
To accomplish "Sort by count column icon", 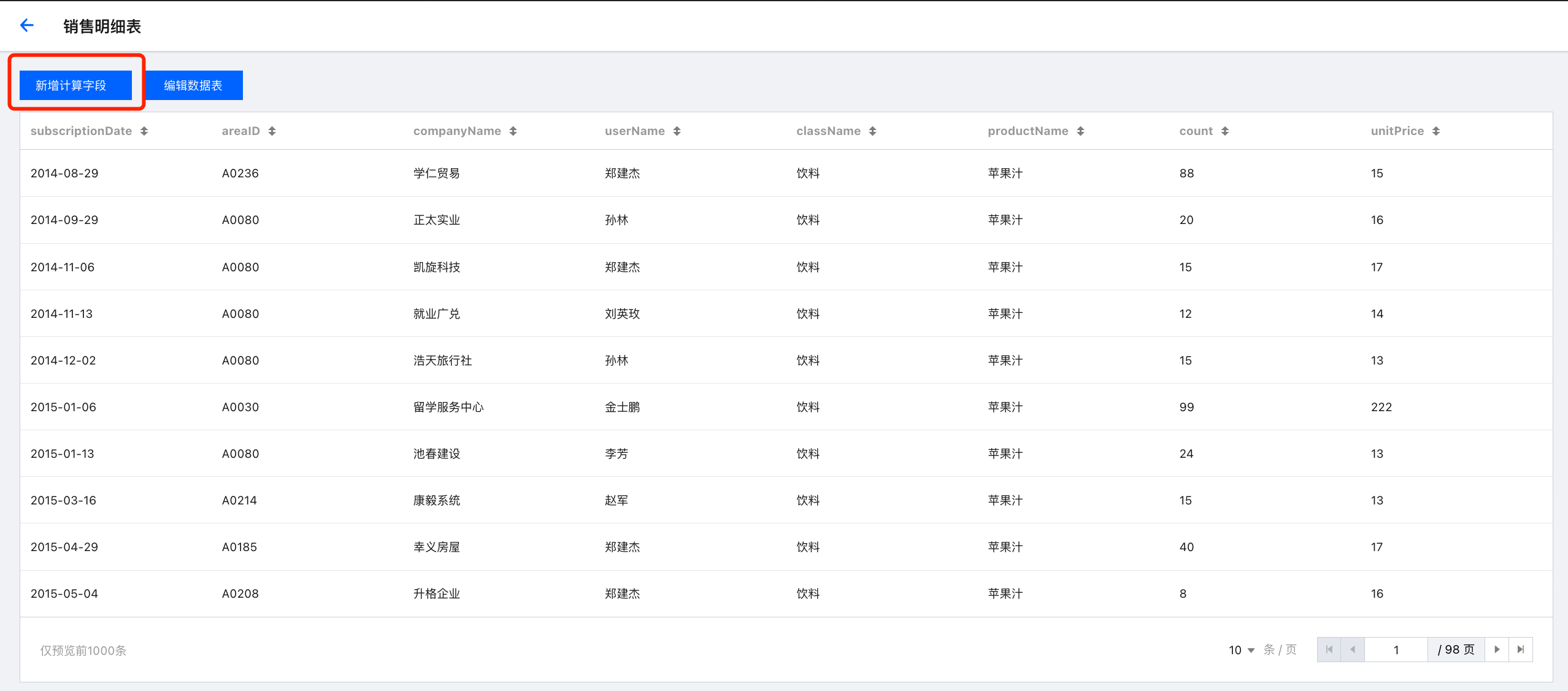I will click(1224, 131).
